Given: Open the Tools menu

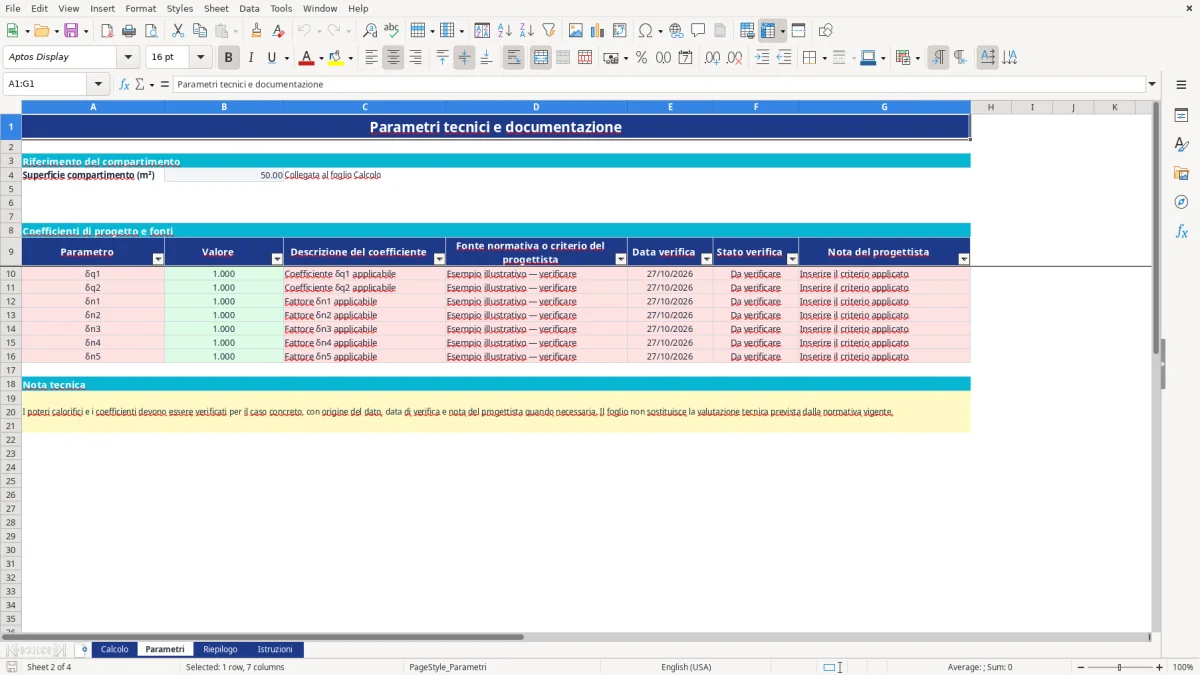Looking at the screenshot, I should point(281,8).
